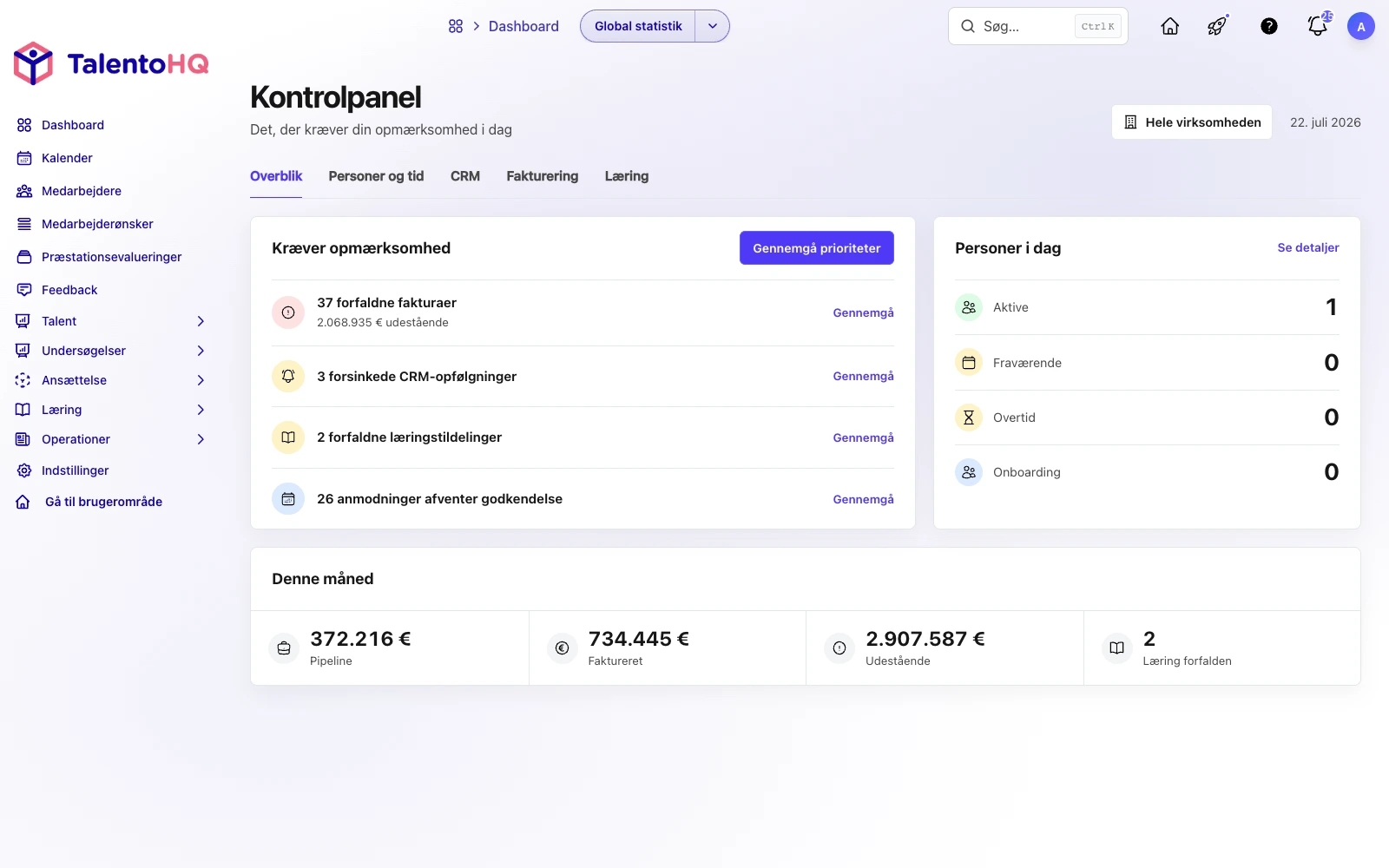Screen dimensions: 1389x868
Task: Click the Dashboard breadcrumb link
Action: 523,26
